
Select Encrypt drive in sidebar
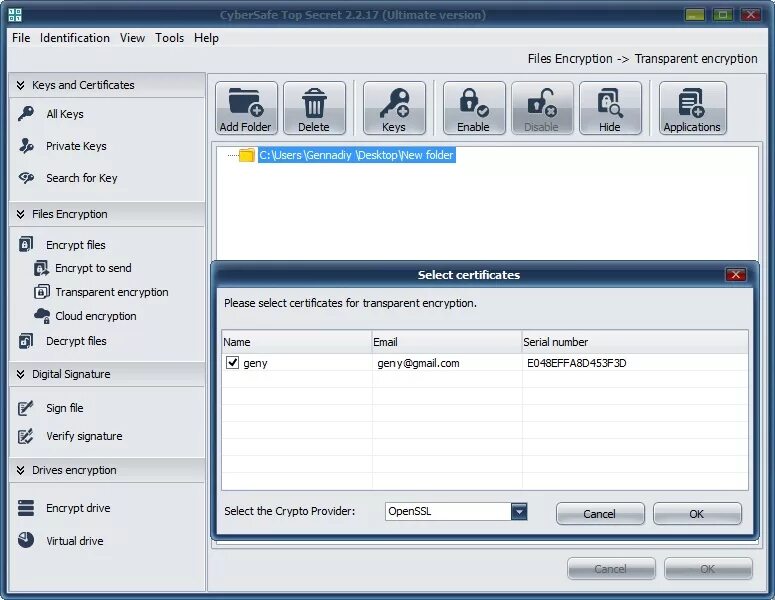point(78,508)
